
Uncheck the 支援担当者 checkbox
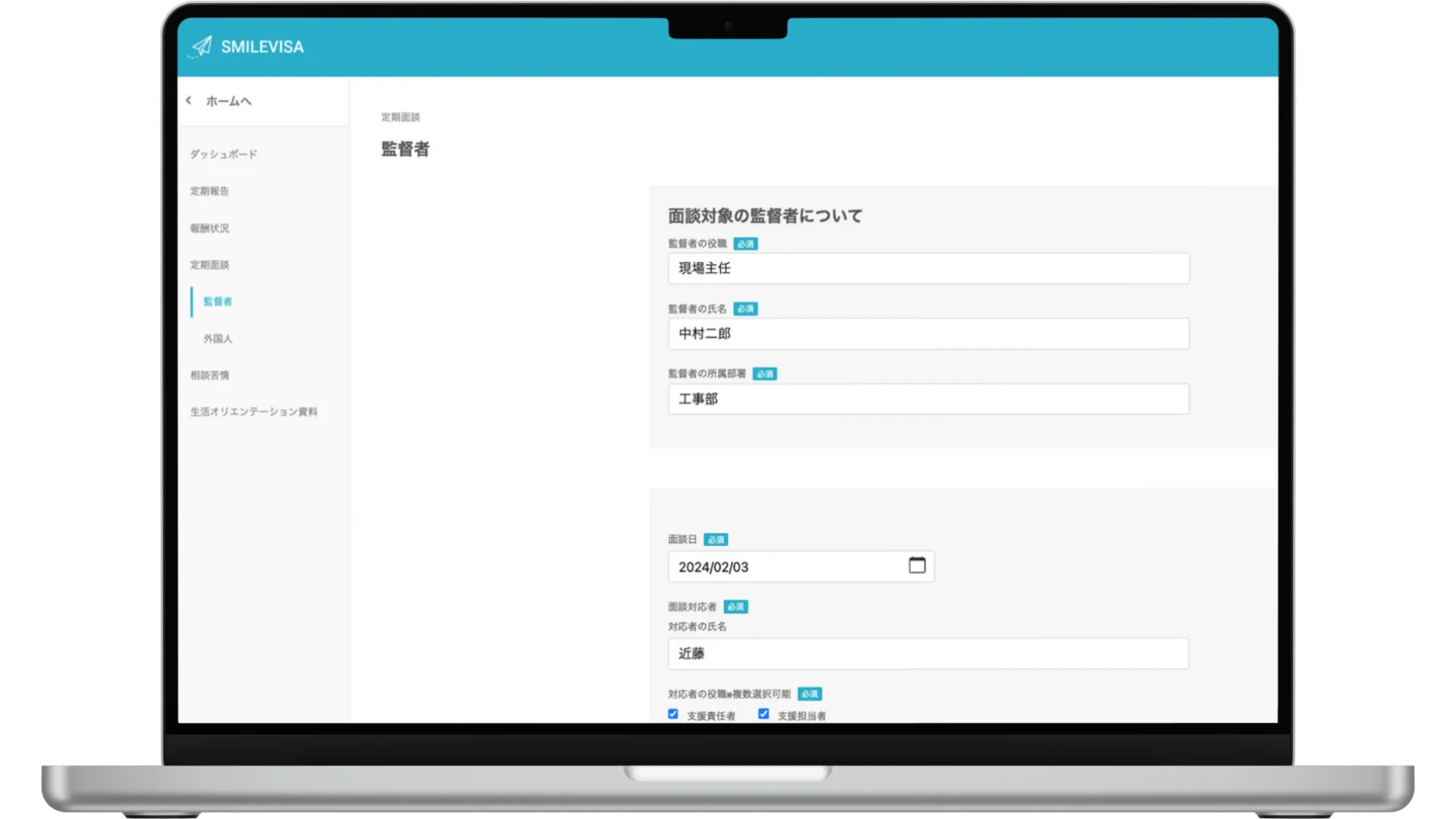click(764, 714)
